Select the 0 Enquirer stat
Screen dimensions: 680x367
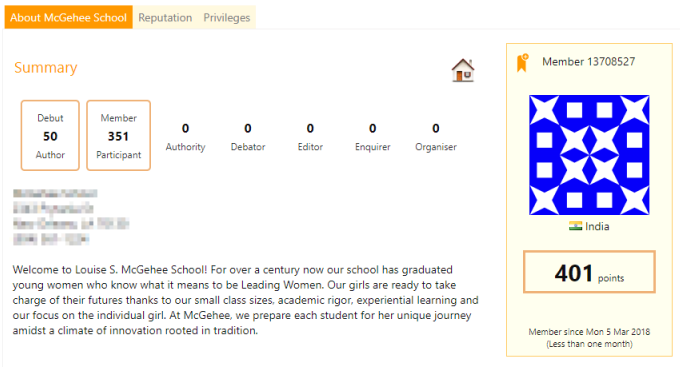coord(373,137)
